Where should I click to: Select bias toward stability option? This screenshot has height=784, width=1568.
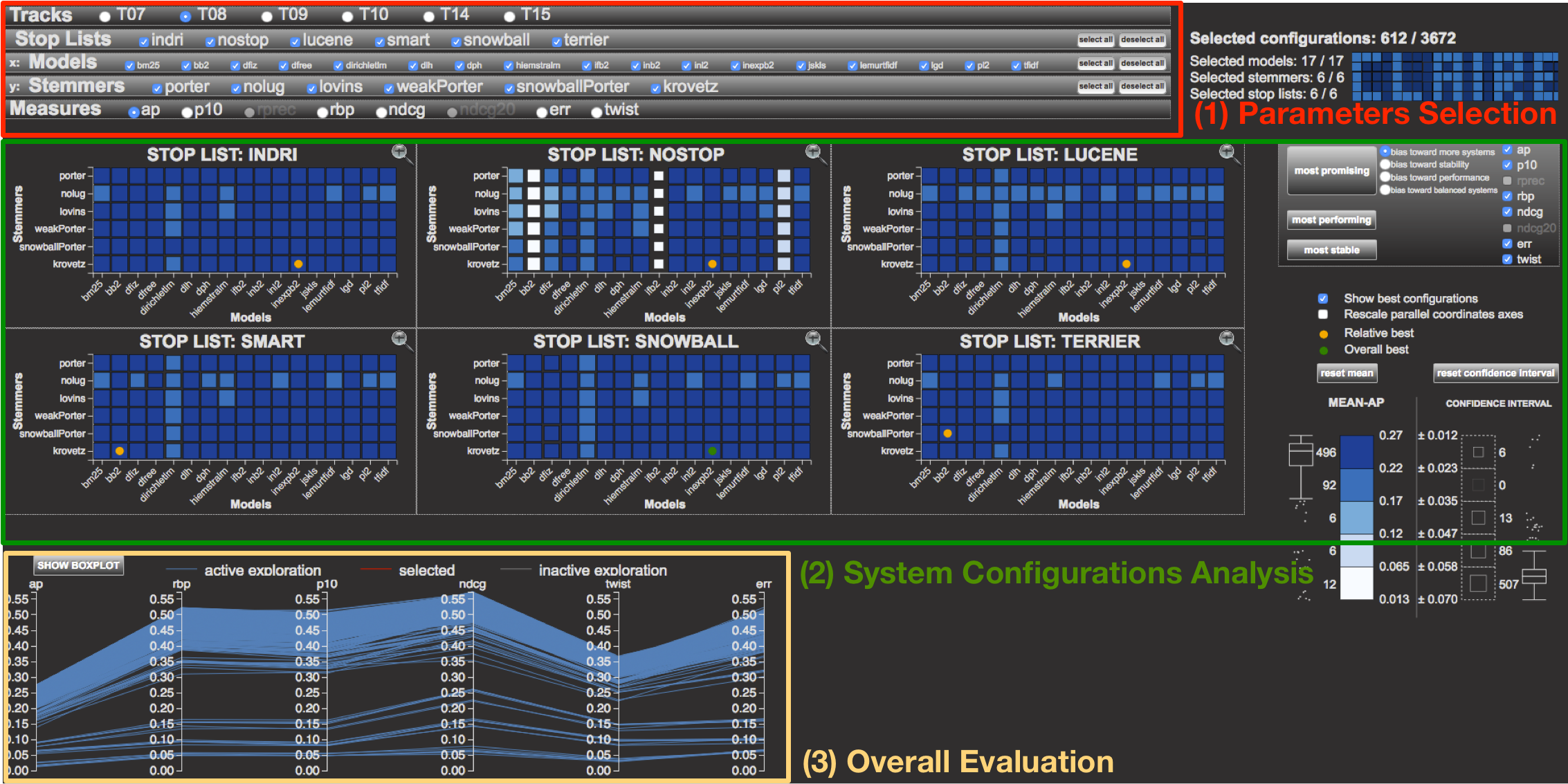pos(1385,165)
